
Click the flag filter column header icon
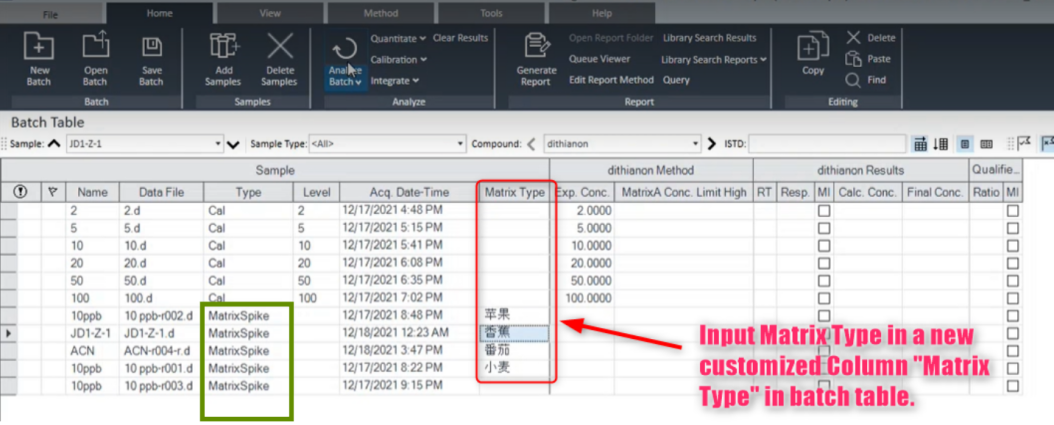click(x=53, y=192)
